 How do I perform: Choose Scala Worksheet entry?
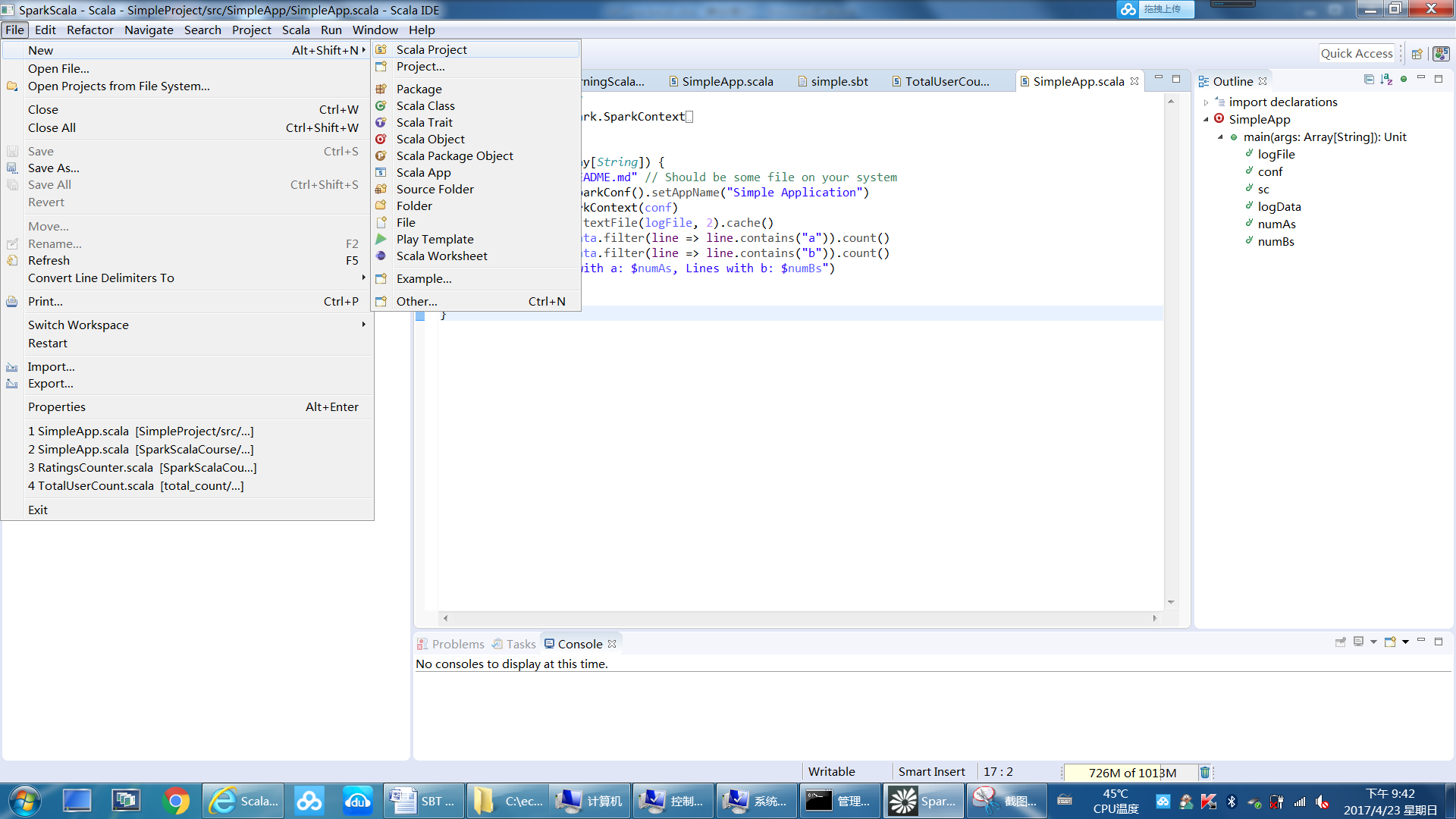point(476,256)
